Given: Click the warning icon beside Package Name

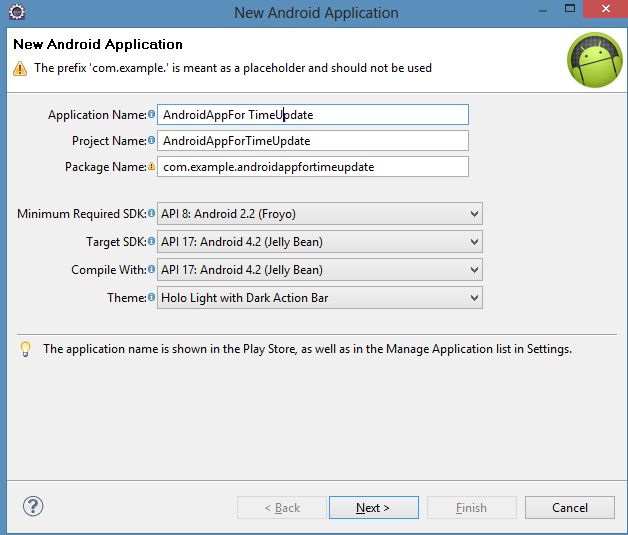Looking at the screenshot, I should pos(152,167).
